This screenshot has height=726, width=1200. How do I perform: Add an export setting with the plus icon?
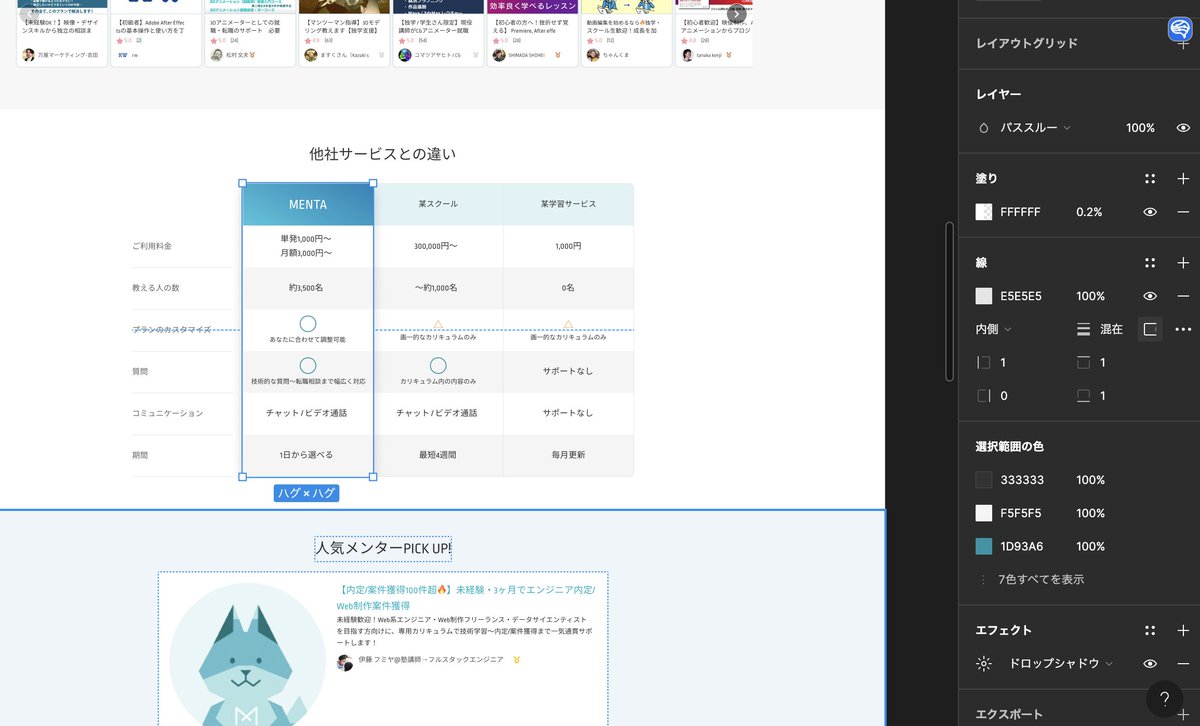[1183, 714]
